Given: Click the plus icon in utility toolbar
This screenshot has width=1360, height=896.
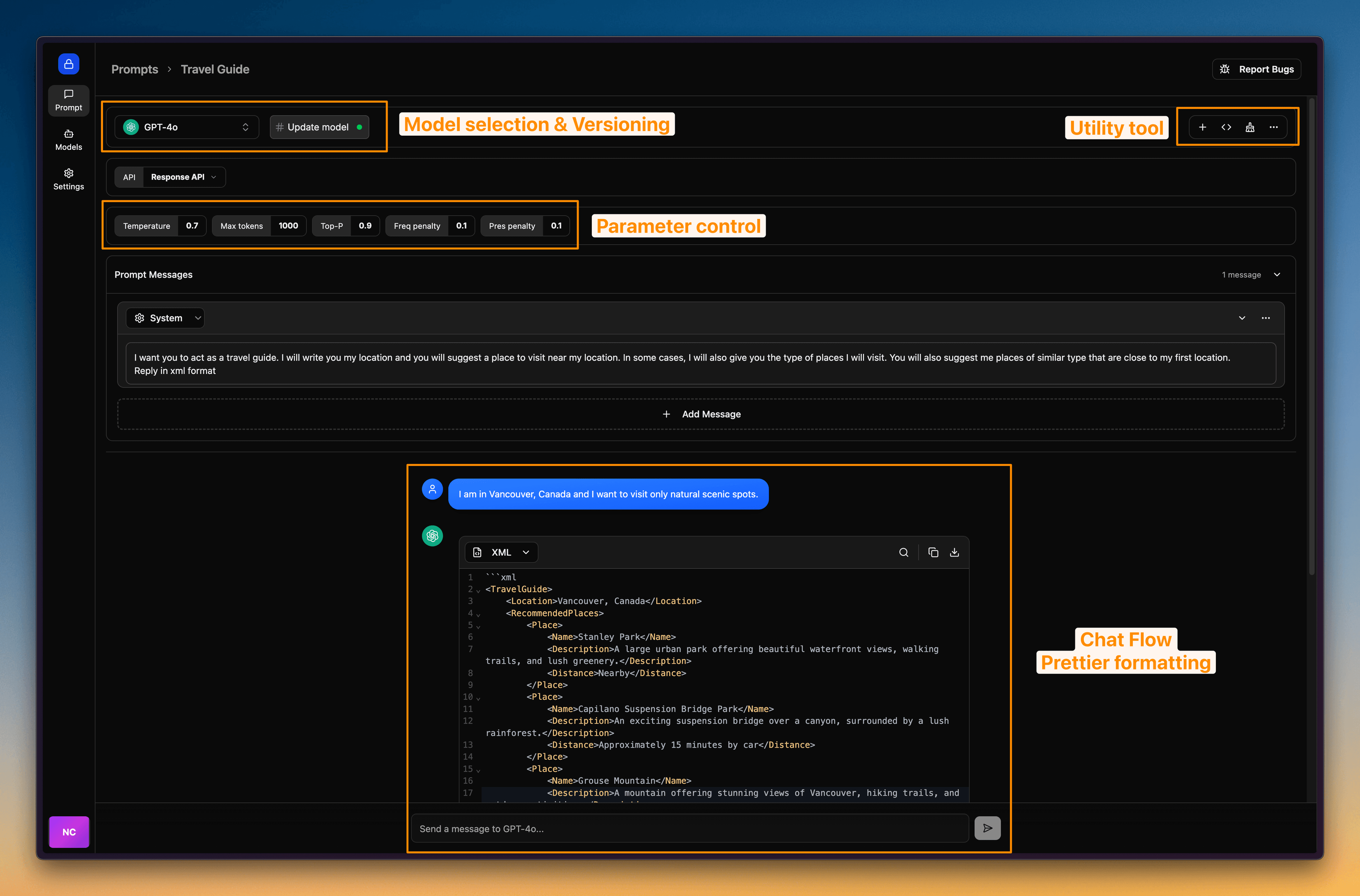Looking at the screenshot, I should [x=1202, y=127].
